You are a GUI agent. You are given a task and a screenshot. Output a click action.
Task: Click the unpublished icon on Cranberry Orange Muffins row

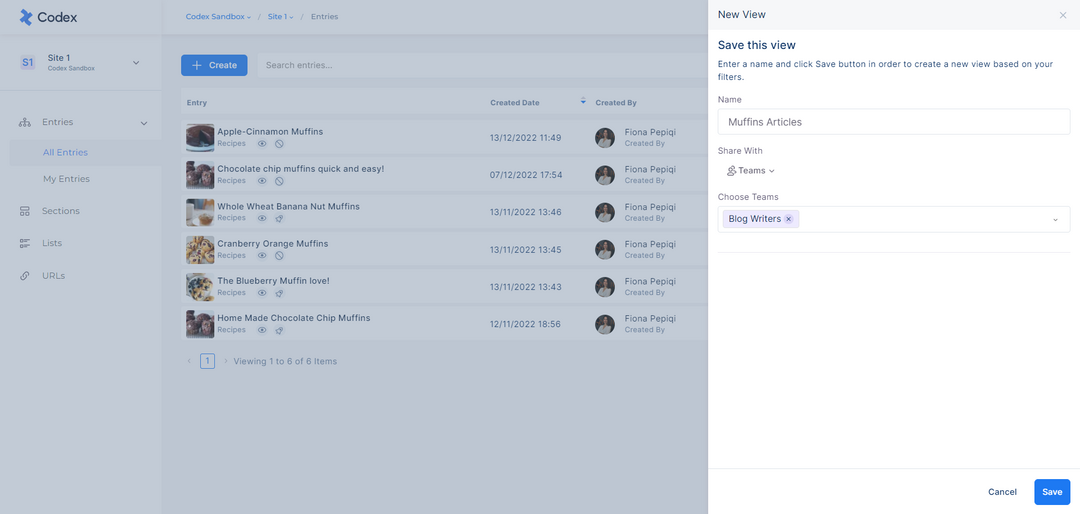point(279,255)
